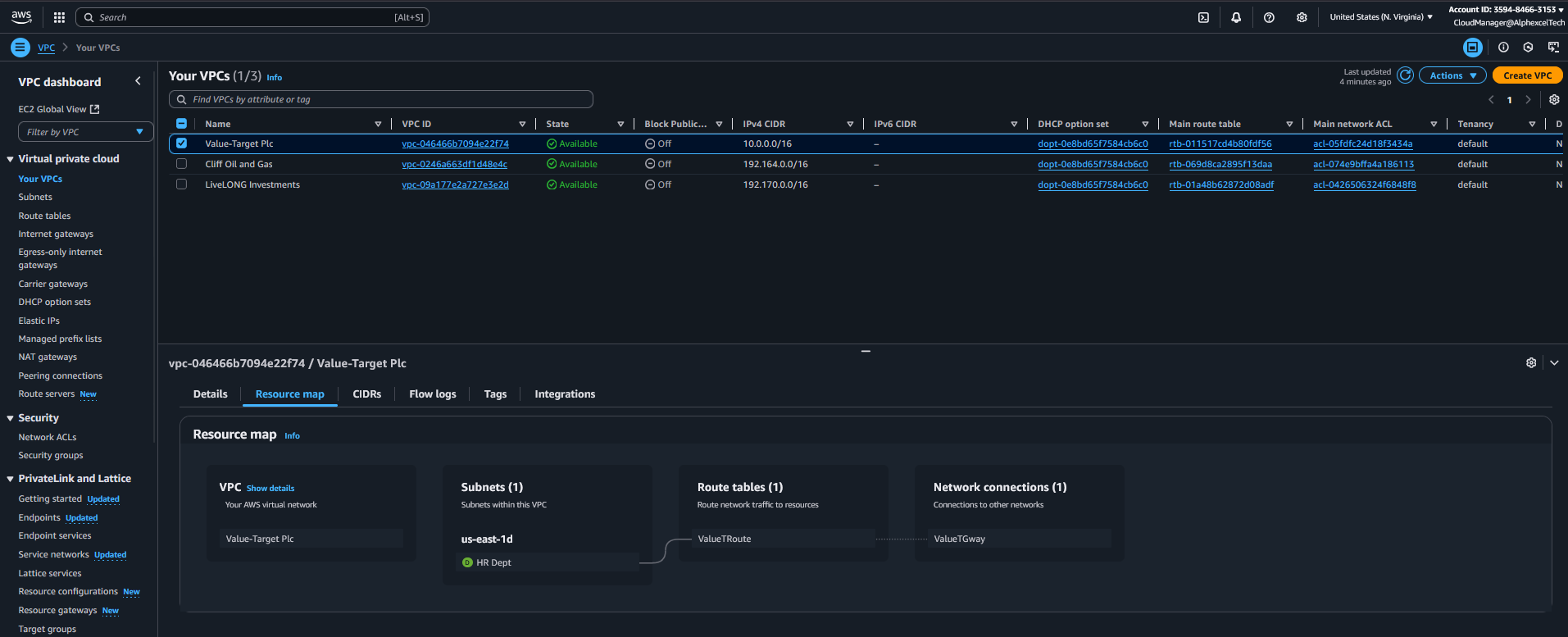The height and width of the screenshot is (637, 1568).
Task: Open the Peering connections sidebar link
Action: click(x=60, y=375)
